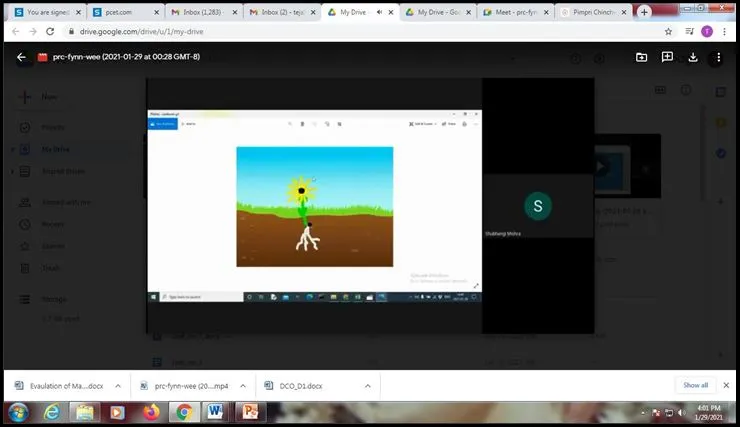Image resolution: width=740 pixels, height=427 pixels.
Task: Expand options for Evaulation of Ma...docx download
Action: (x=118, y=386)
